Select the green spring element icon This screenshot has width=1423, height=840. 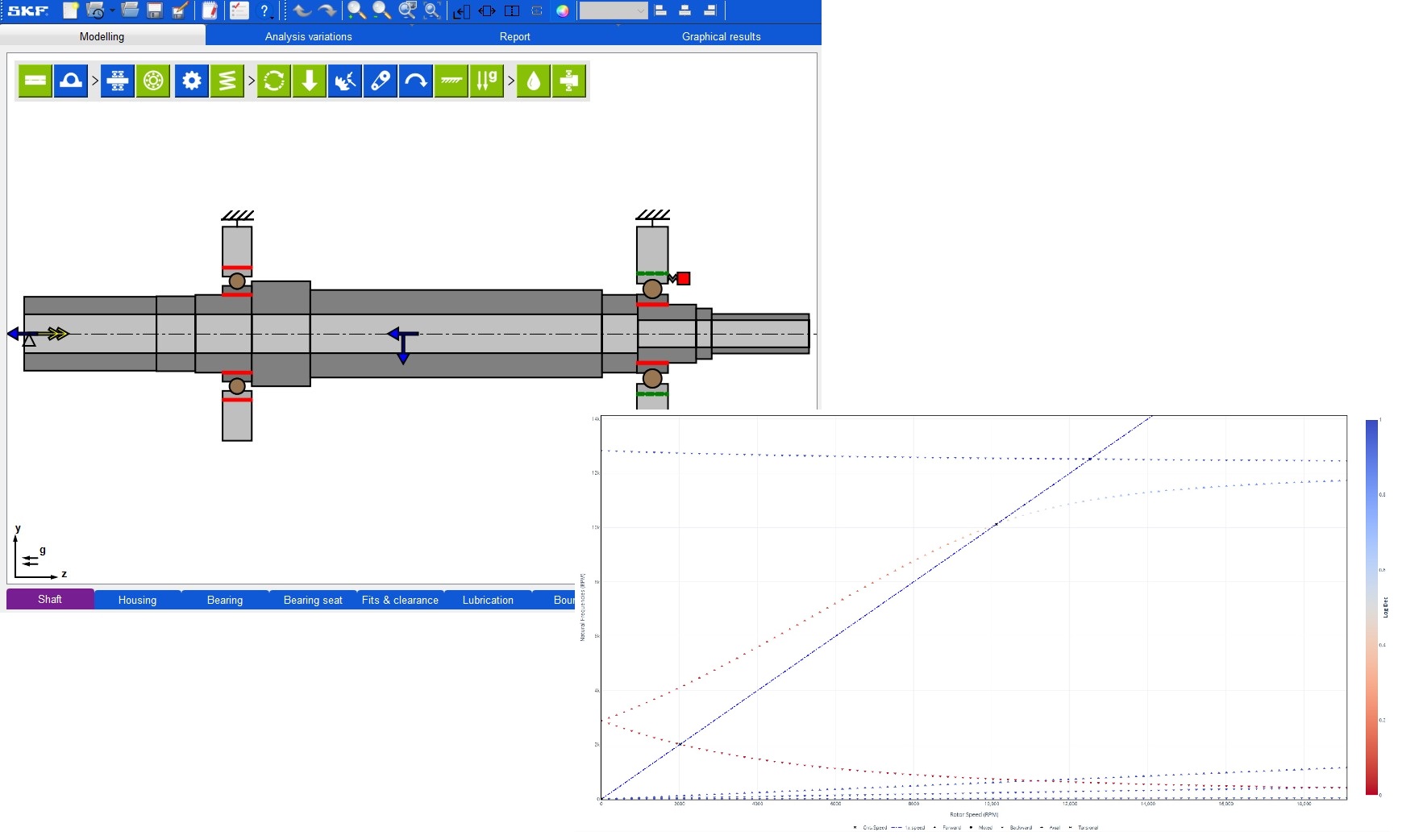click(227, 81)
